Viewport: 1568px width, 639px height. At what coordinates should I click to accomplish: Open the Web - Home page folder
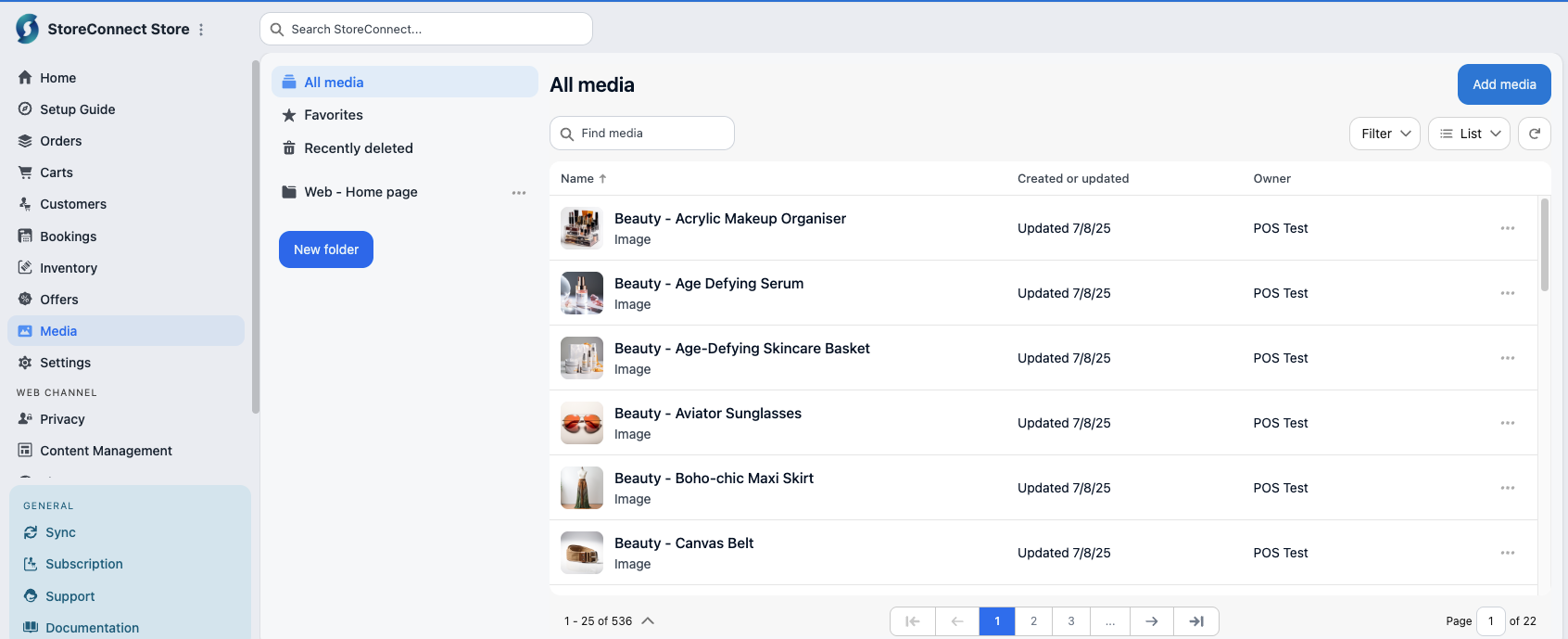pos(360,192)
